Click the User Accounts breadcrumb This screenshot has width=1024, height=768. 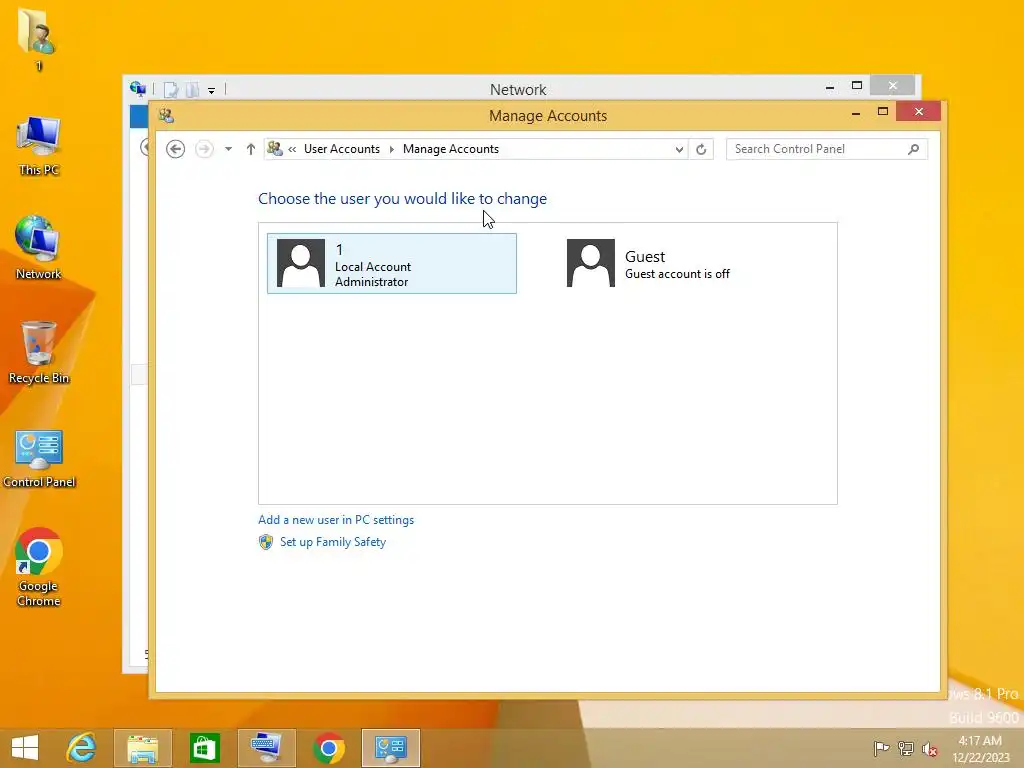[x=342, y=149]
